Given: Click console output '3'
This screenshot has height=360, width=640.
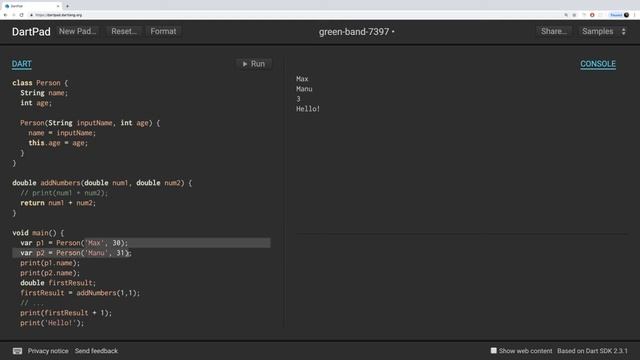Looking at the screenshot, I should point(298,99).
